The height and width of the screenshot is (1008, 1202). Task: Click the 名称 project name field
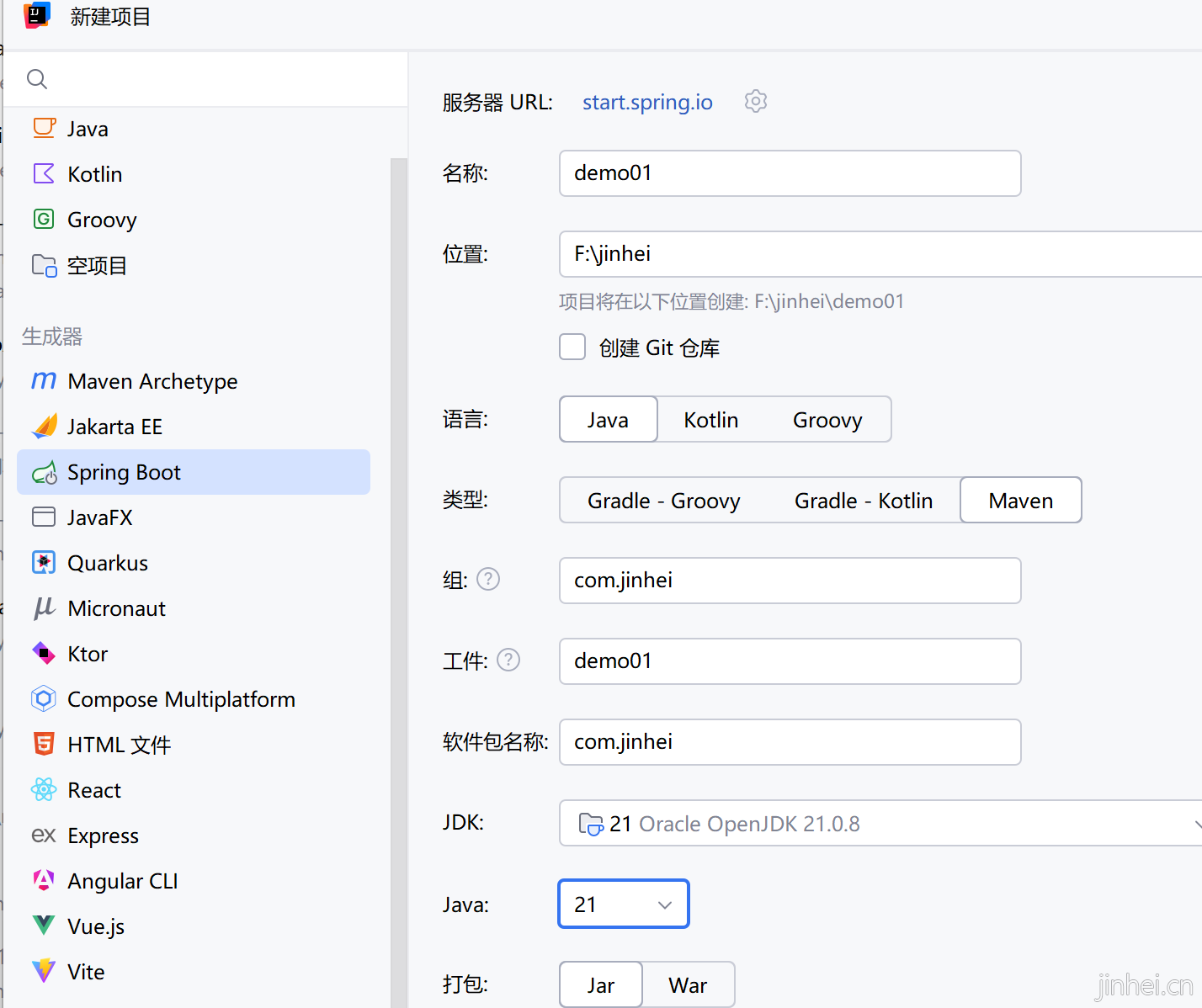(x=790, y=173)
